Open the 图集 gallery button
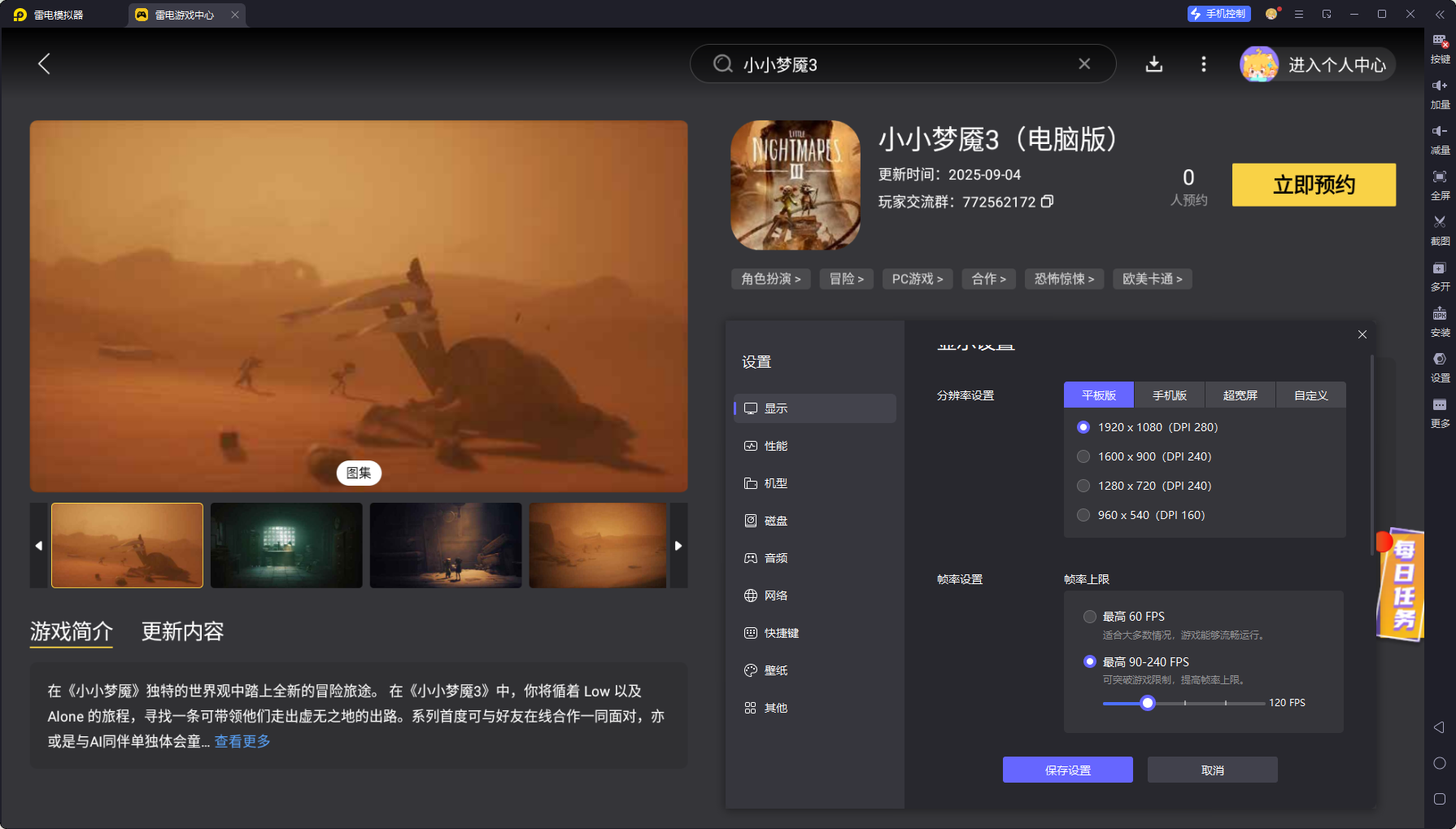1456x829 pixels. (359, 473)
